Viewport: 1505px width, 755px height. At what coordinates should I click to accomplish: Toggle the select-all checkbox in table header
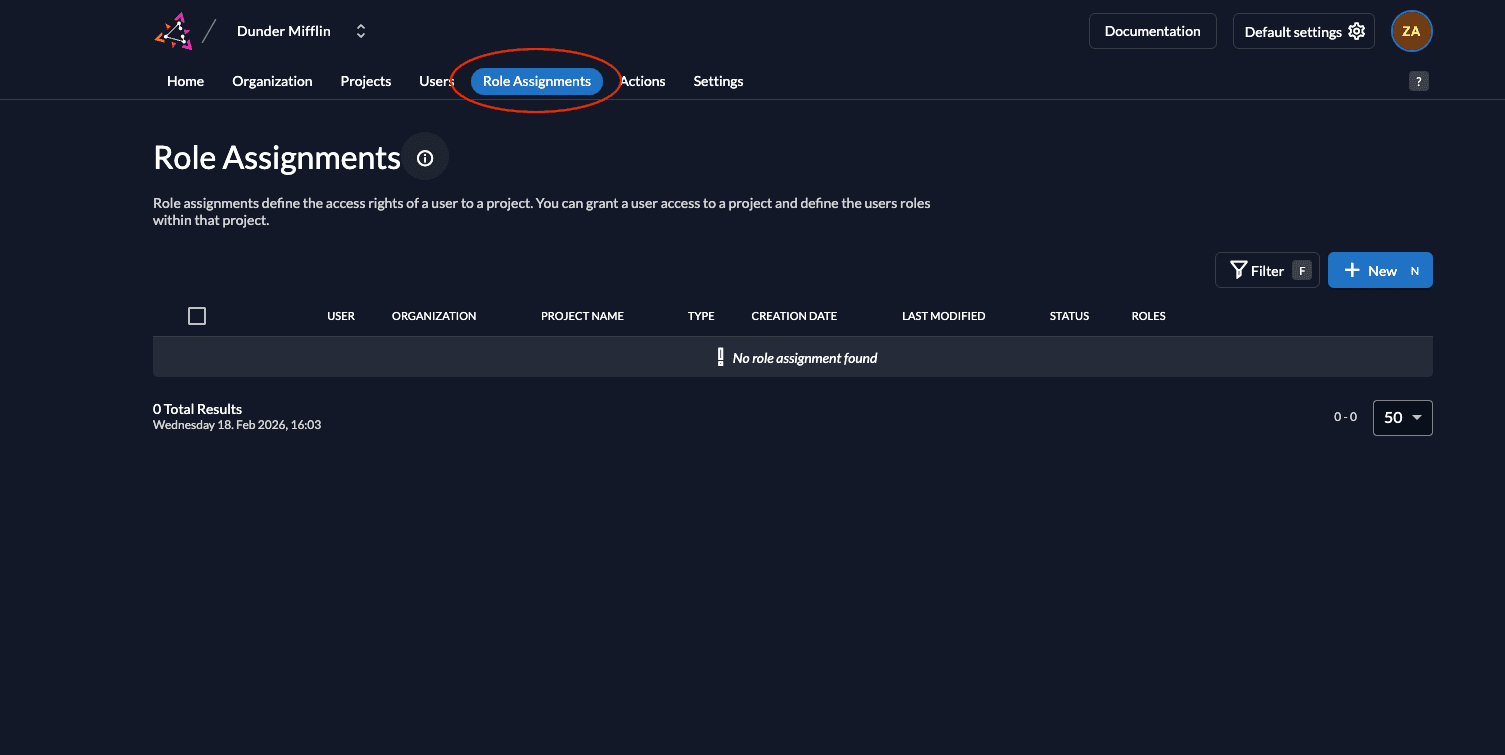[x=197, y=316]
